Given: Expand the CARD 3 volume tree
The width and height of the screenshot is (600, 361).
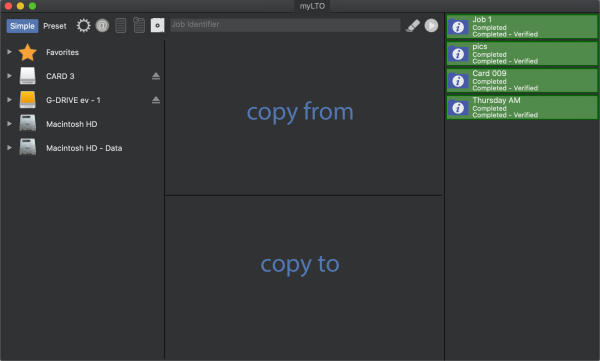Looking at the screenshot, I should coord(9,76).
